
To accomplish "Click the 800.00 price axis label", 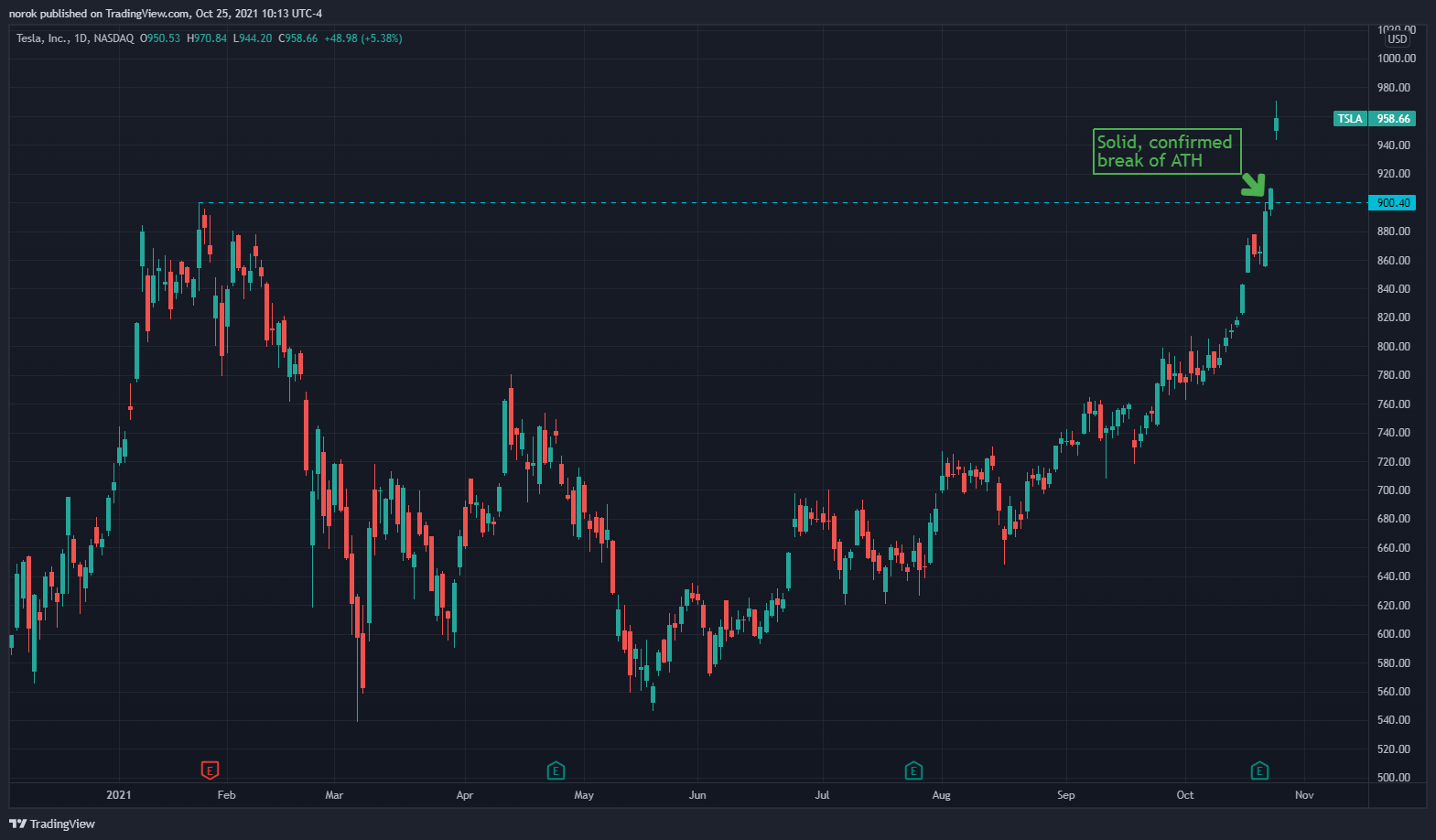I will tap(1394, 347).
